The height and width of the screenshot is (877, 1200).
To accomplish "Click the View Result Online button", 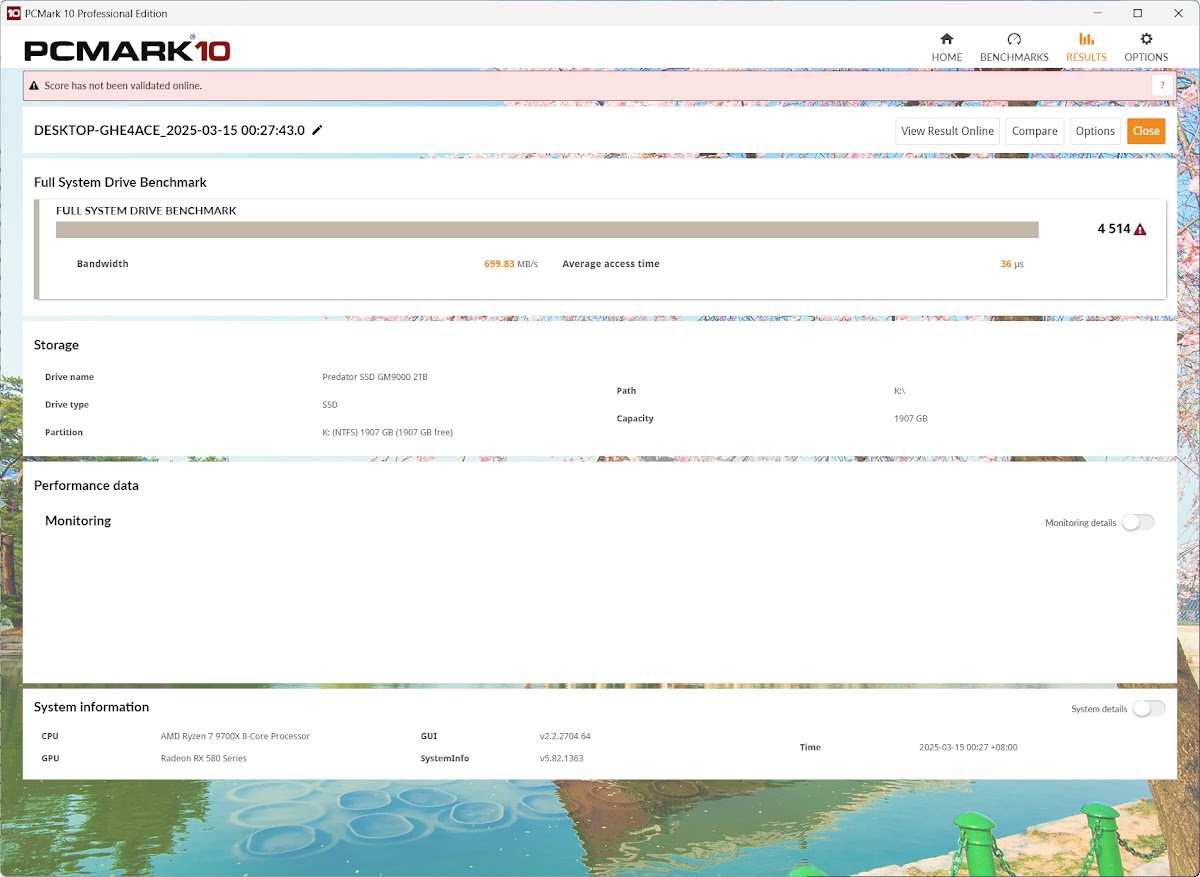I will tap(947, 131).
